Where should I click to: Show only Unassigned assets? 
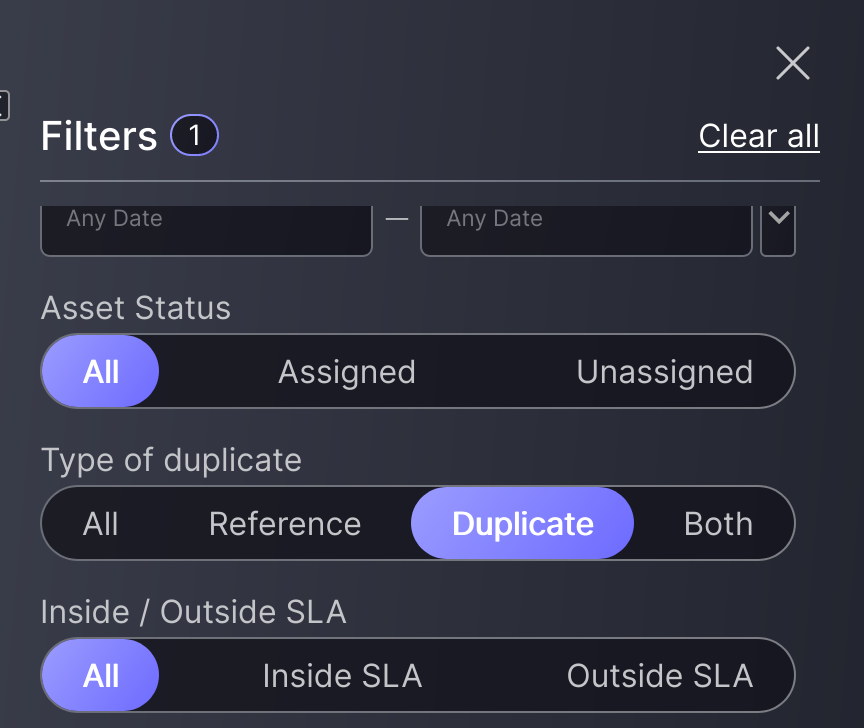pos(664,372)
